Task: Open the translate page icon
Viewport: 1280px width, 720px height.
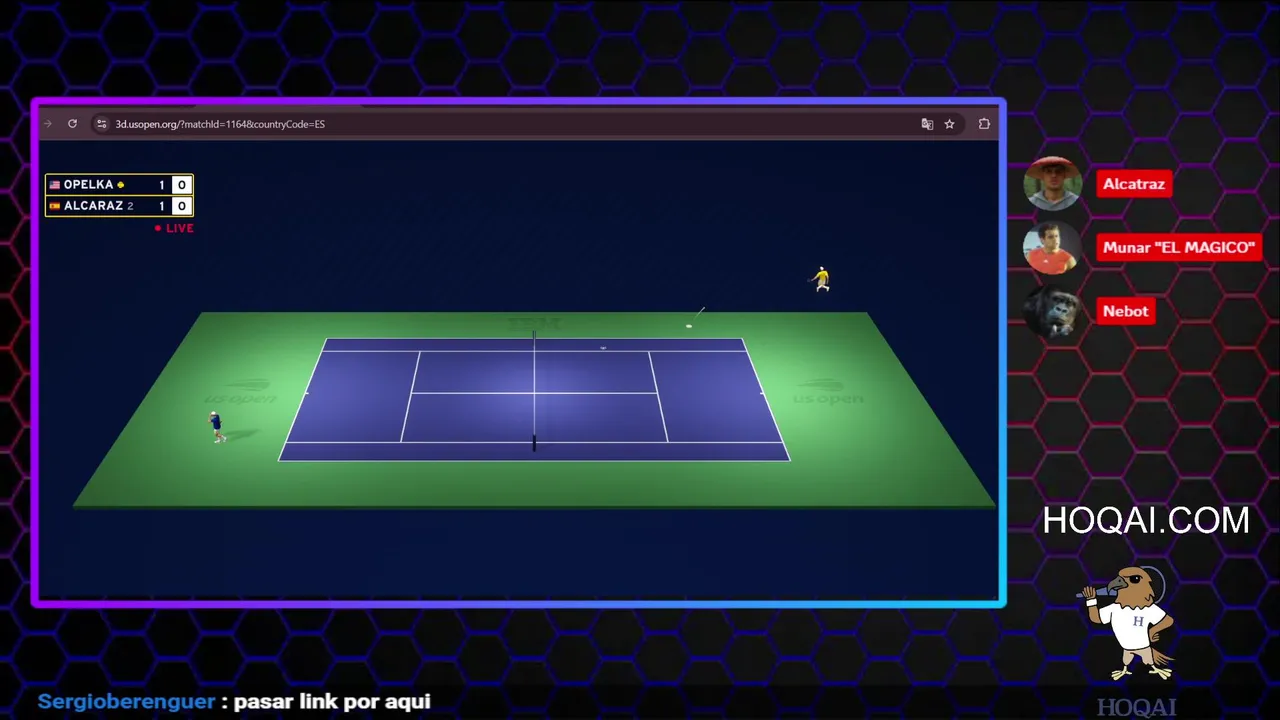Action: pos(927,124)
